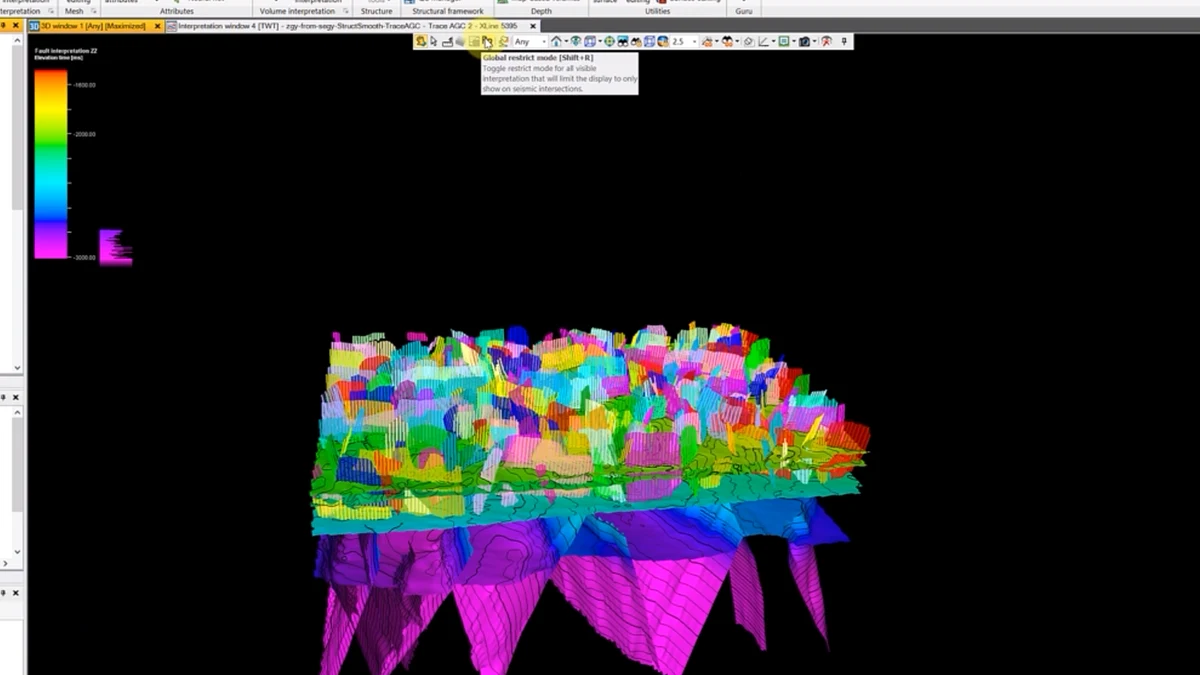Click the toolbar pin icon

(x=845, y=42)
